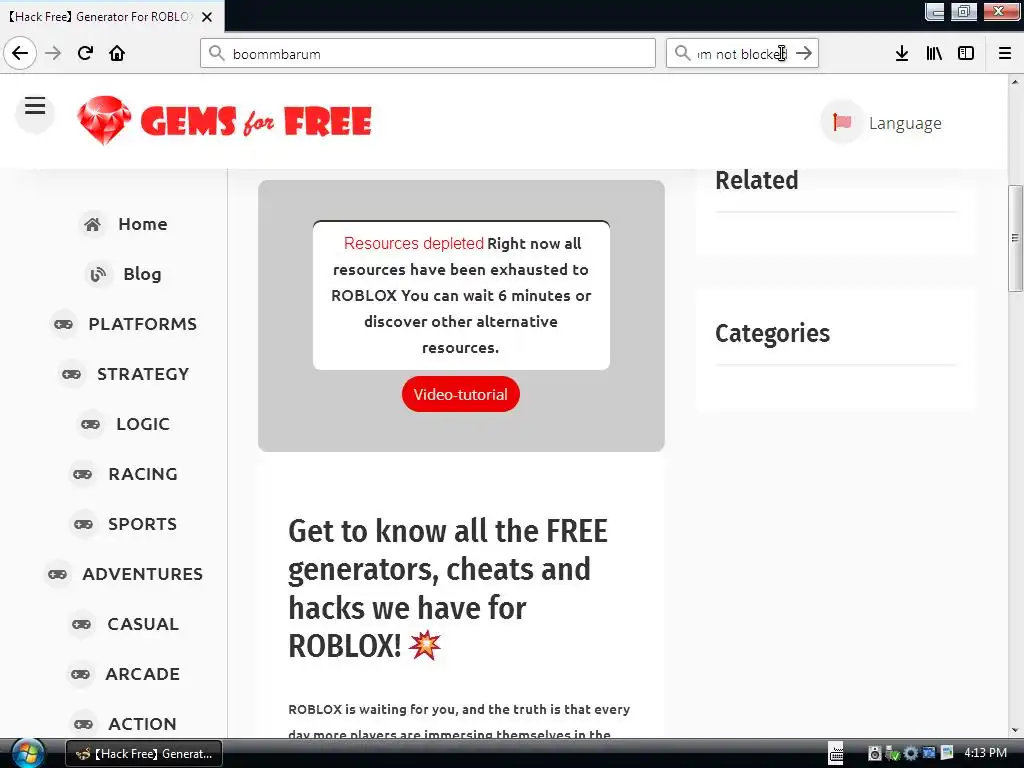Screen dimensions: 1024x768
Task: Open the downloads arrow icon
Action: pyautogui.click(x=902, y=53)
